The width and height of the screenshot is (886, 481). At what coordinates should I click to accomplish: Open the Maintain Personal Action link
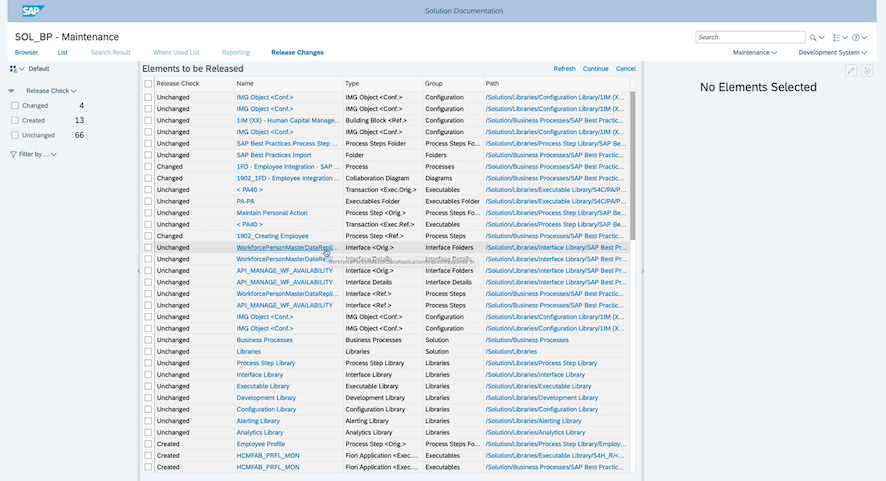click(272, 213)
